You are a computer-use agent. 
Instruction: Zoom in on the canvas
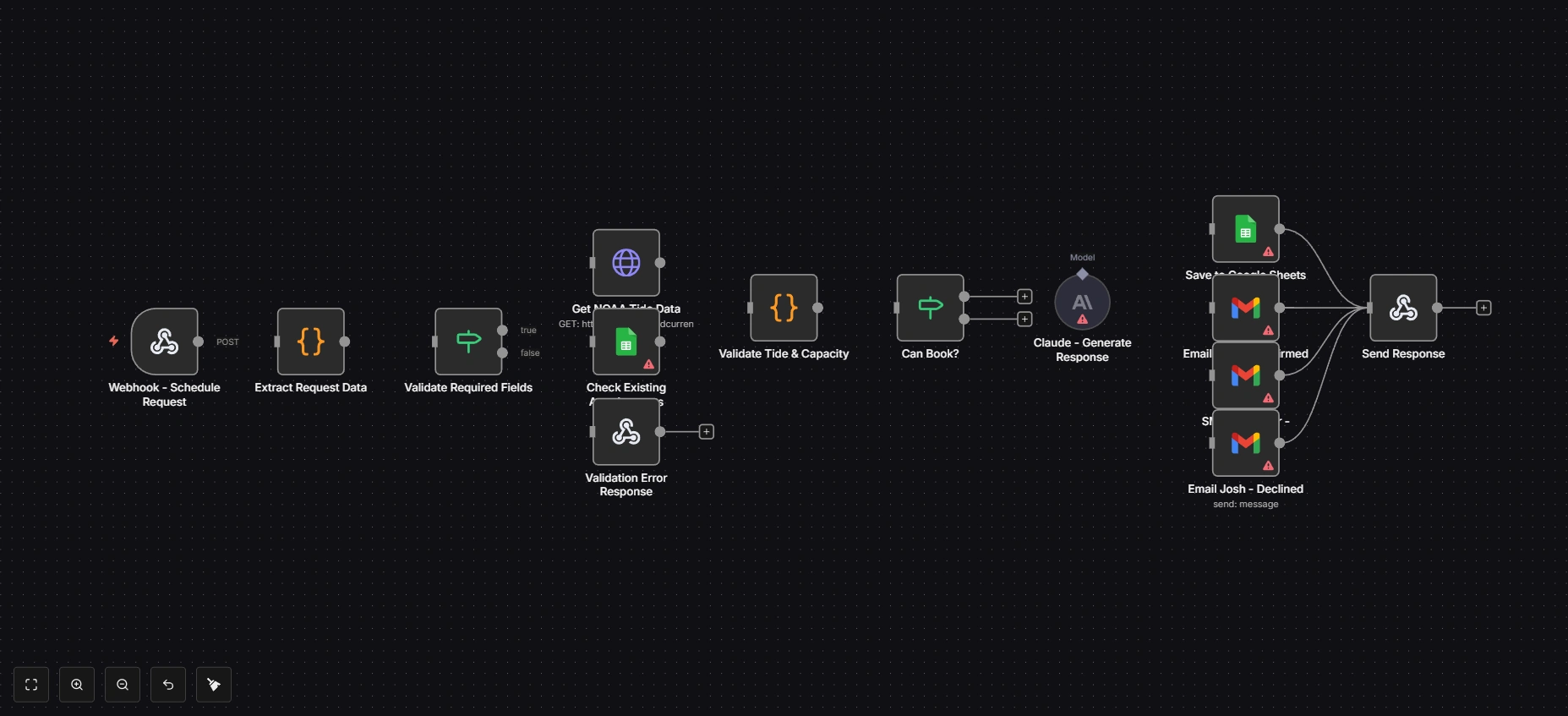point(77,685)
